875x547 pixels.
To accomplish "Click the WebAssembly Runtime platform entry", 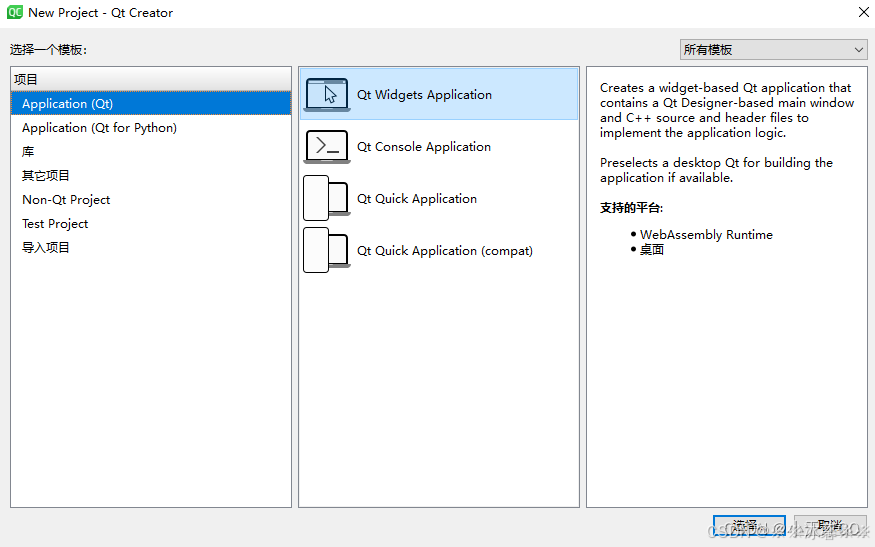I will pos(706,234).
